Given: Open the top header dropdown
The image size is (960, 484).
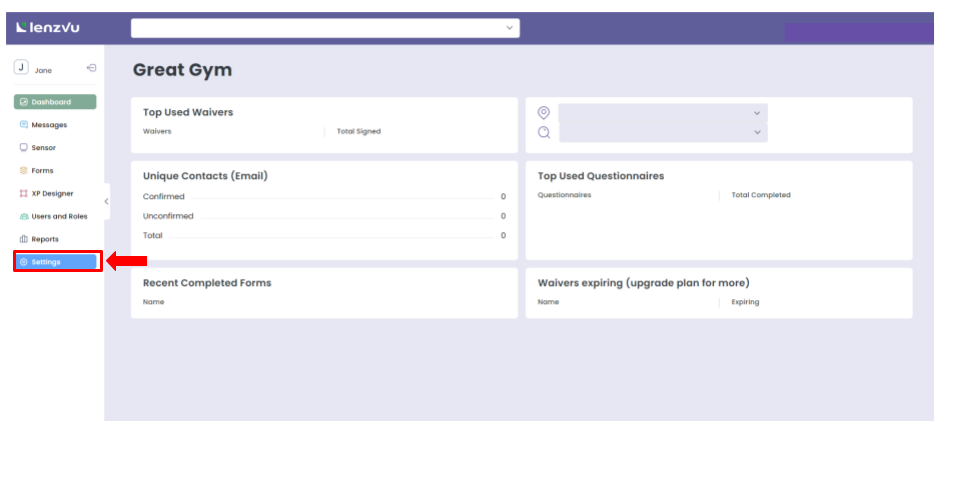Looking at the screenshot, I should tap(325, 28).
